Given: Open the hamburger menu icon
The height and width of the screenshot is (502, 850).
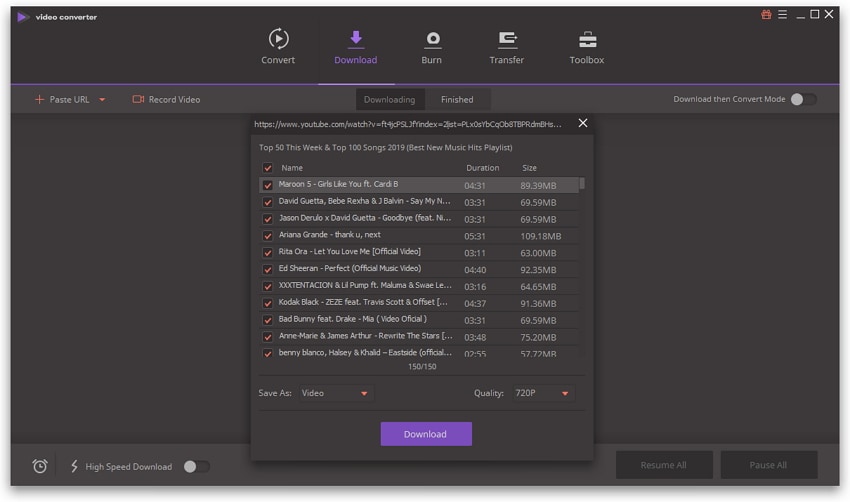Looking at the screenshot, I should point(782,15).
